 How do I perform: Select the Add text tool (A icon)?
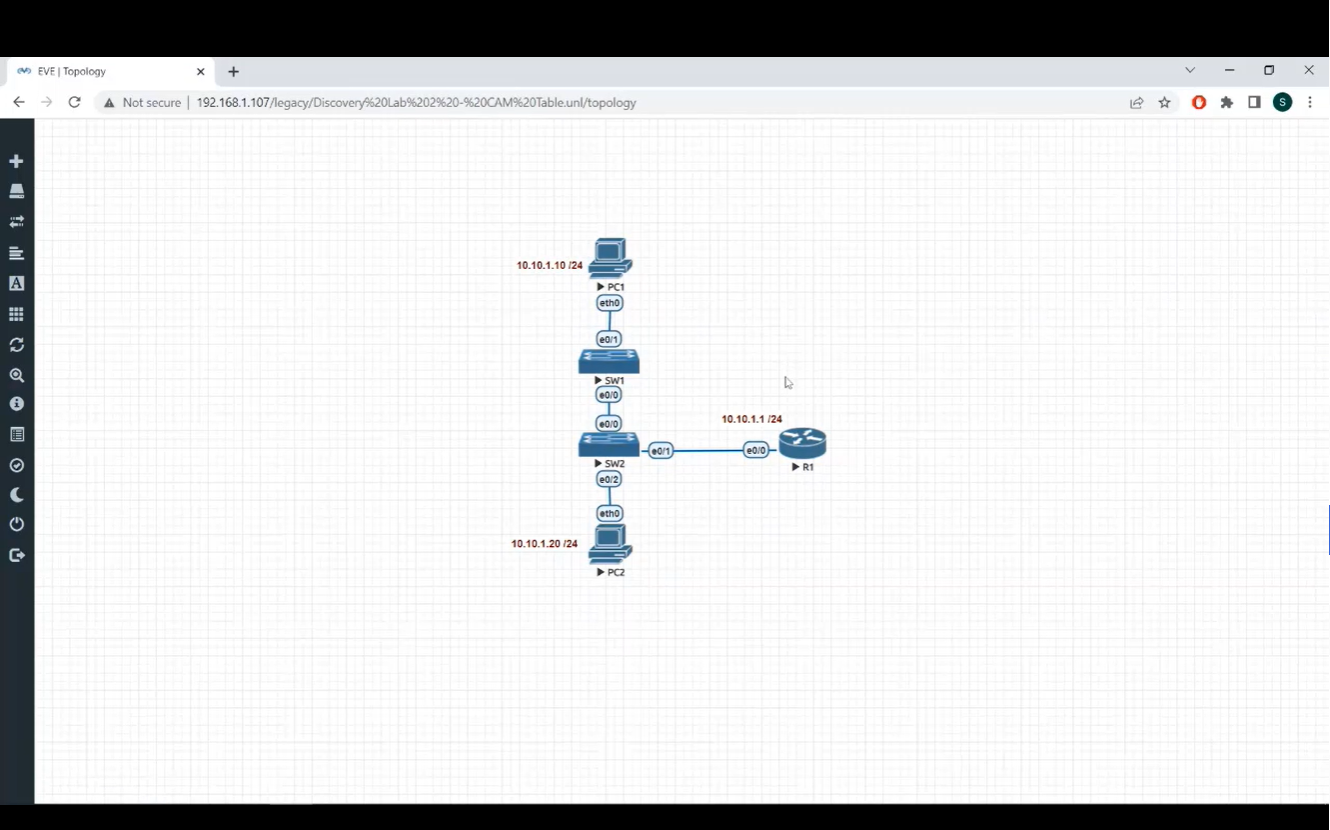[x=16, y=283]
